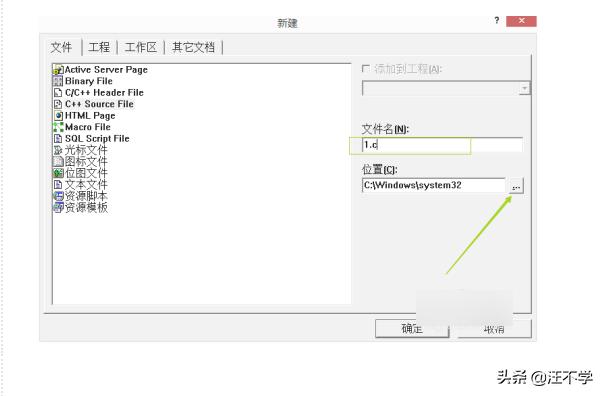Click the 位置 path field
The image size is (604, 396).
pos(434,185)
